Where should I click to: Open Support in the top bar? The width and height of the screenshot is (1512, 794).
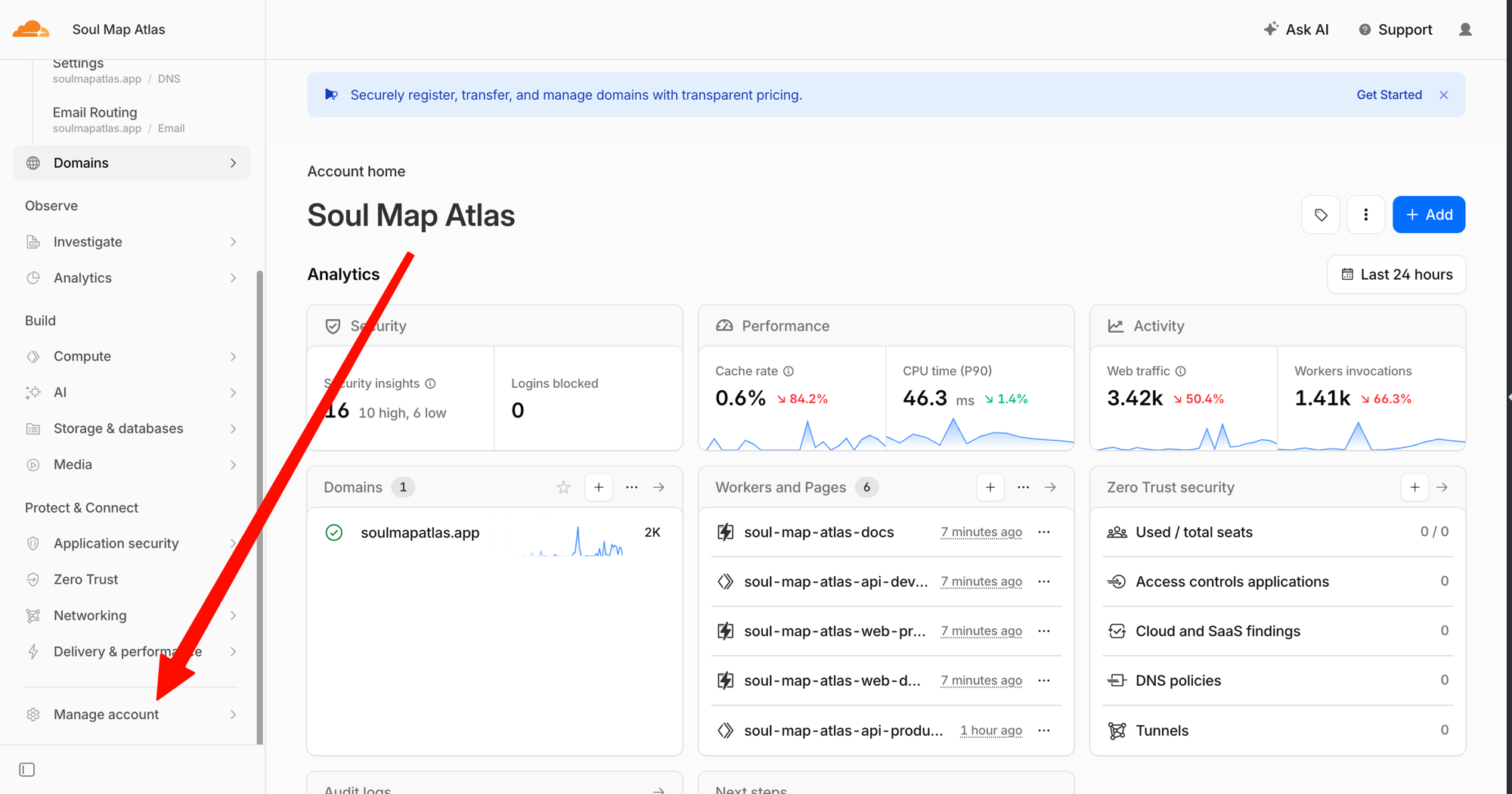tap(1396, 29)
